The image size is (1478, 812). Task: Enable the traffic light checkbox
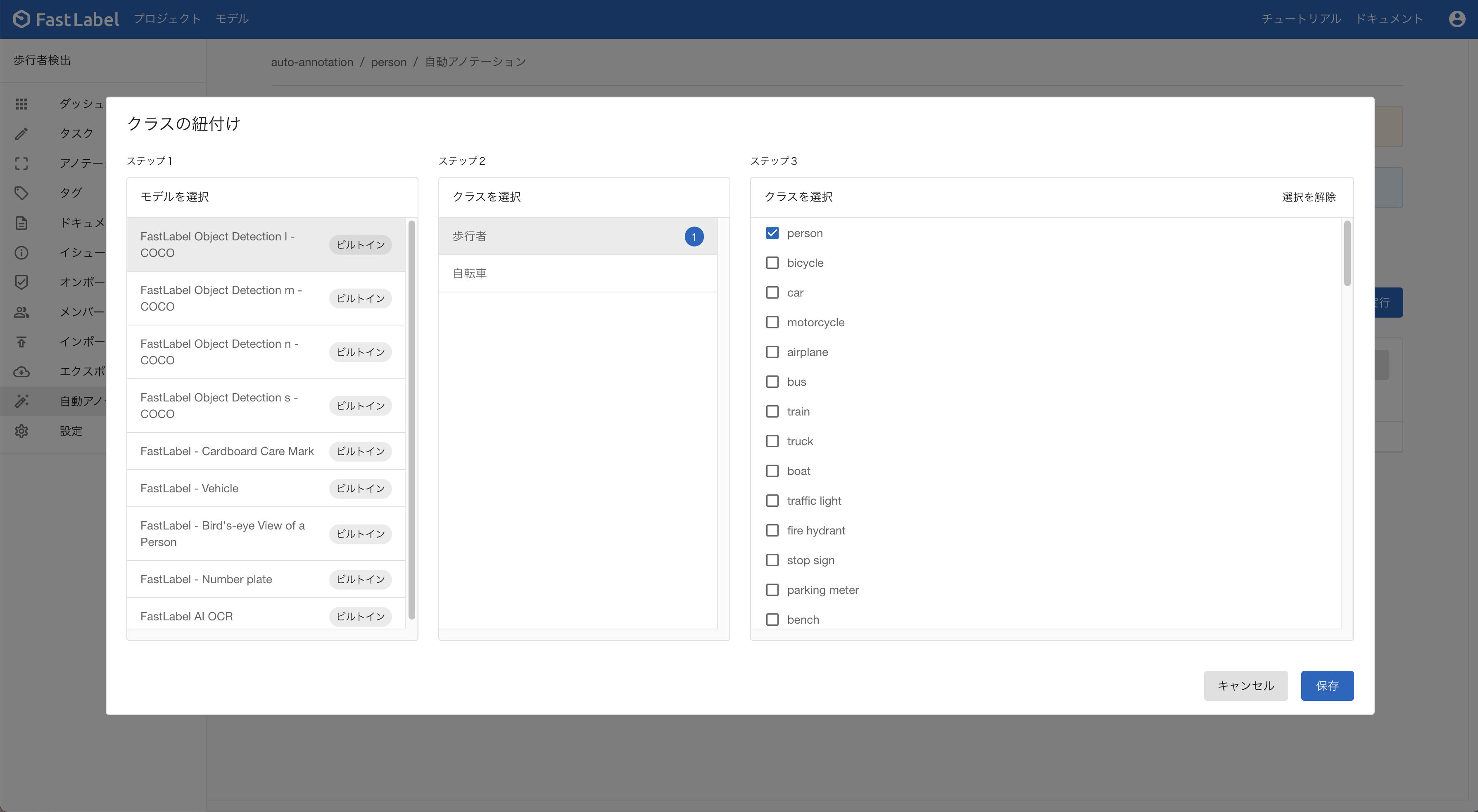(772, 501)
